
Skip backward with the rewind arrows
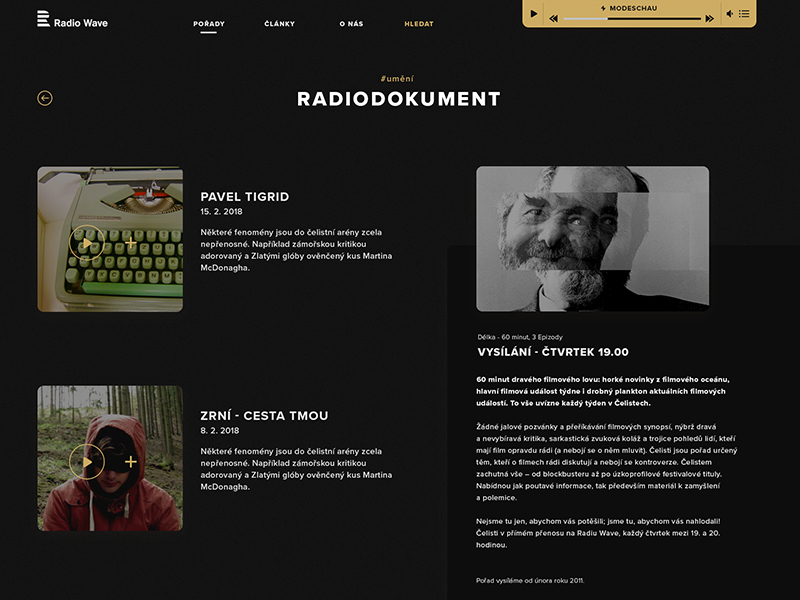click(x=555, y=18)
